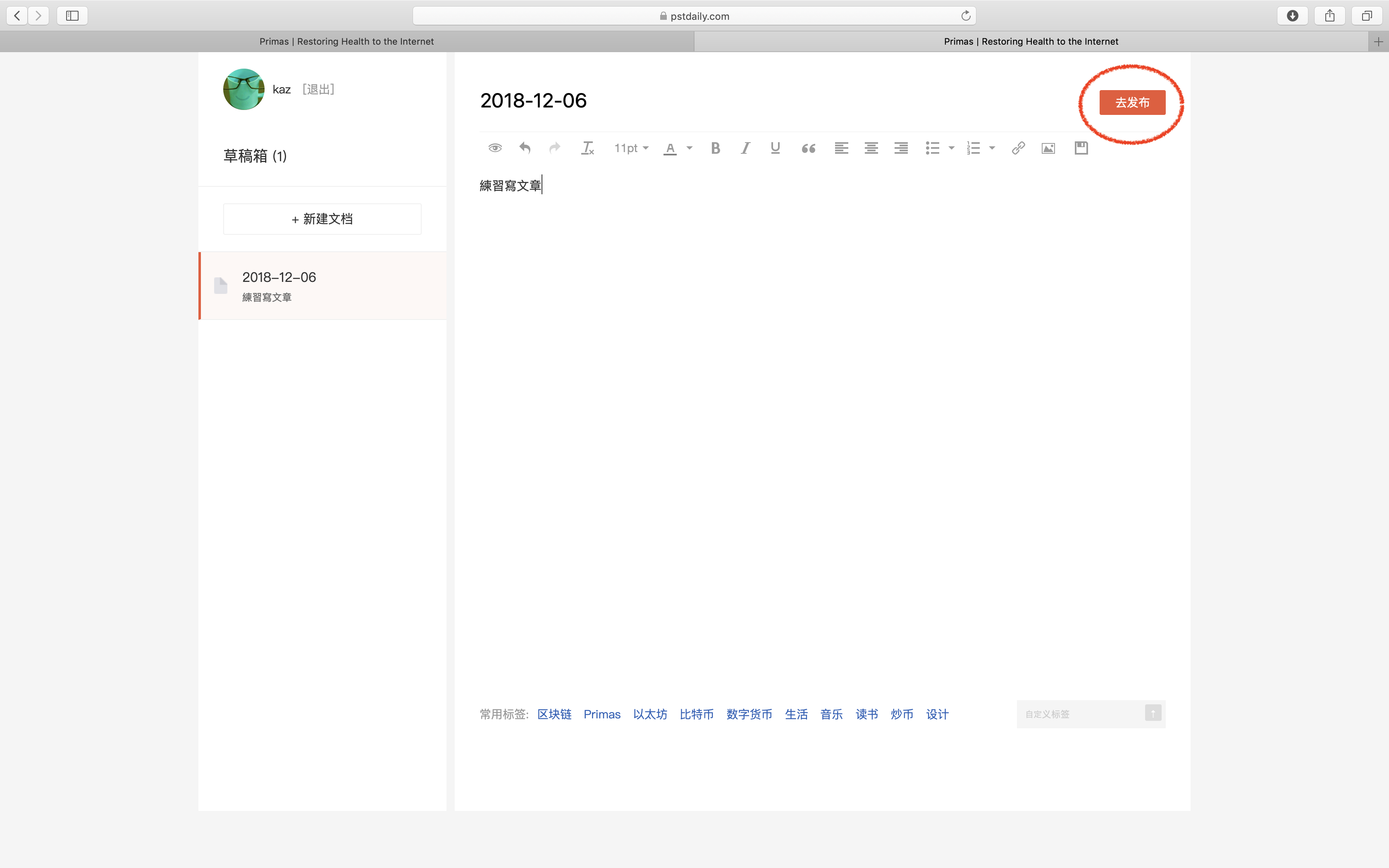Expand the text color dropdown arrow

tap(690, 148)
